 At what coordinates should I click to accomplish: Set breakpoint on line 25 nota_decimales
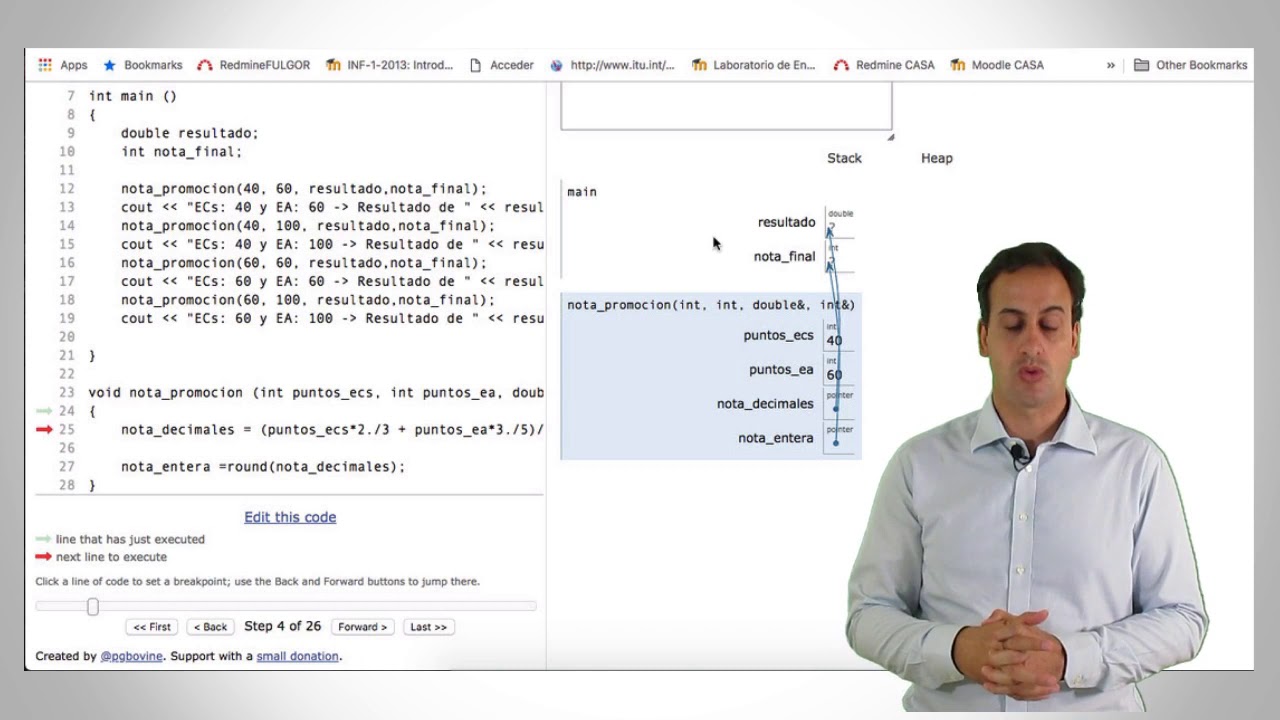click(332, 429)
